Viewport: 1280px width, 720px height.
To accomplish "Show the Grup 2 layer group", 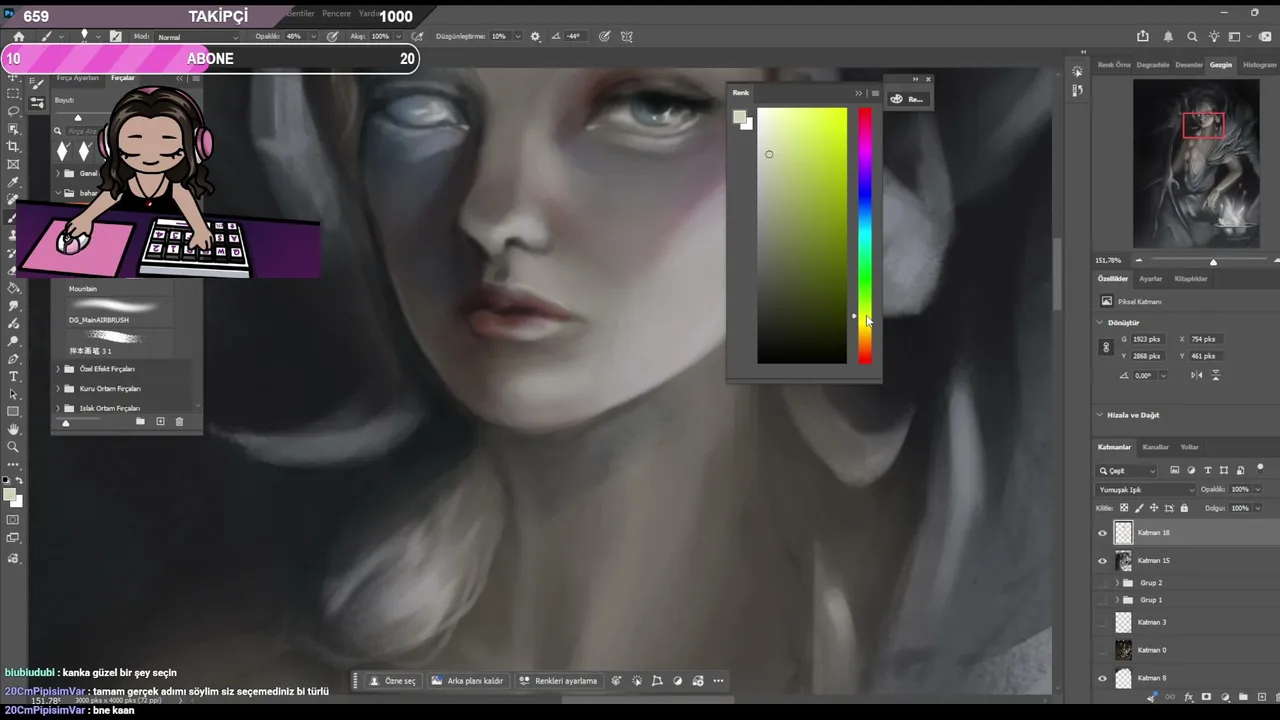I will click(x=1103, y=583).
